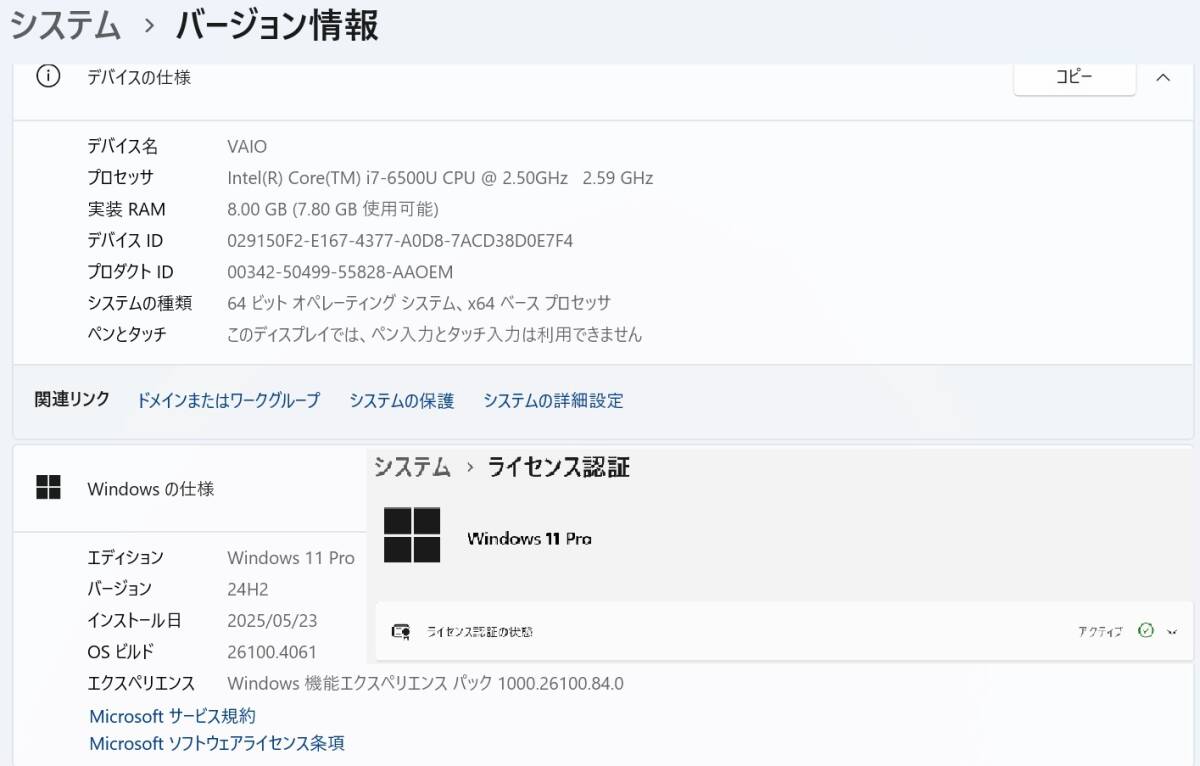Click the ライセンス認証 heading
The width and height of the screenshot is (1200, 766).
pyautogui.click(x=558, y=467)
